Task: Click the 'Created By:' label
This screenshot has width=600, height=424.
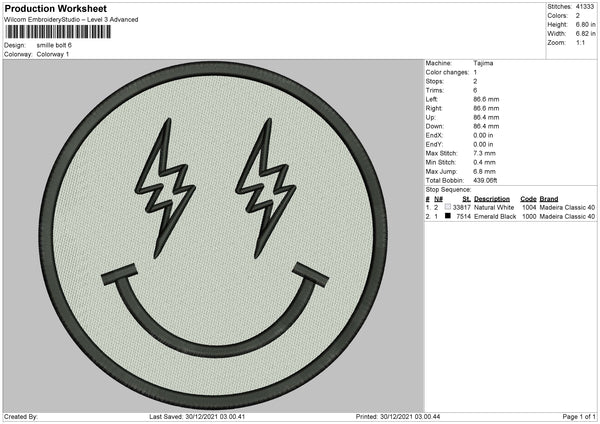Action: click(x=21, y=417)
